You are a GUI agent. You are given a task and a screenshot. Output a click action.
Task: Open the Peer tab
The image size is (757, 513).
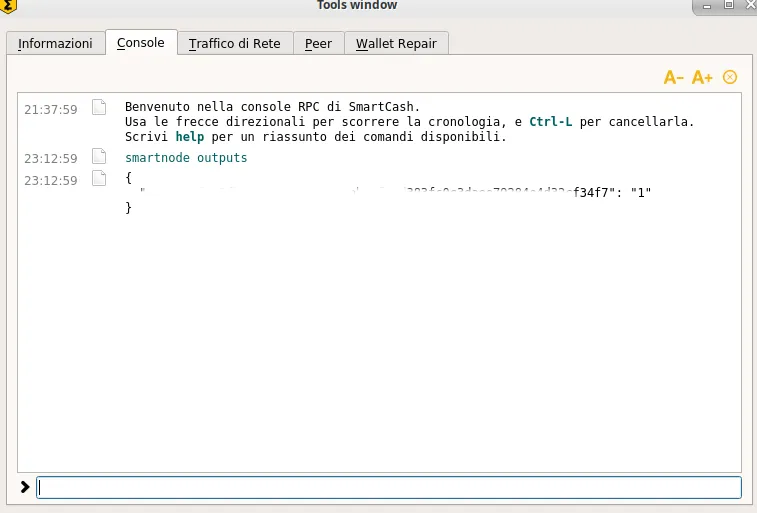point(318,43)
